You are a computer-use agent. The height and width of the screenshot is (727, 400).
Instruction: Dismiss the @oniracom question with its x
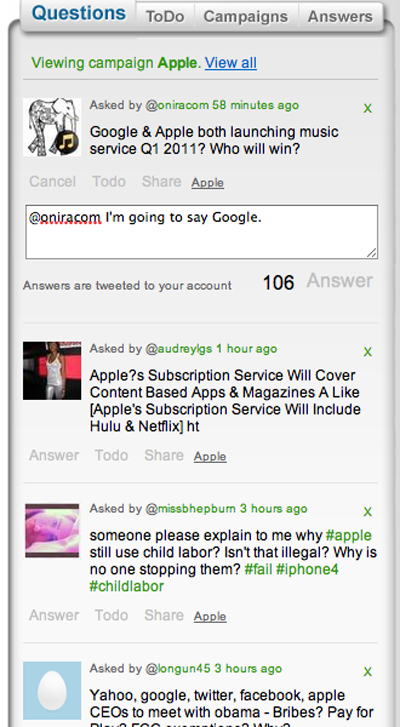tap(368, 108)
